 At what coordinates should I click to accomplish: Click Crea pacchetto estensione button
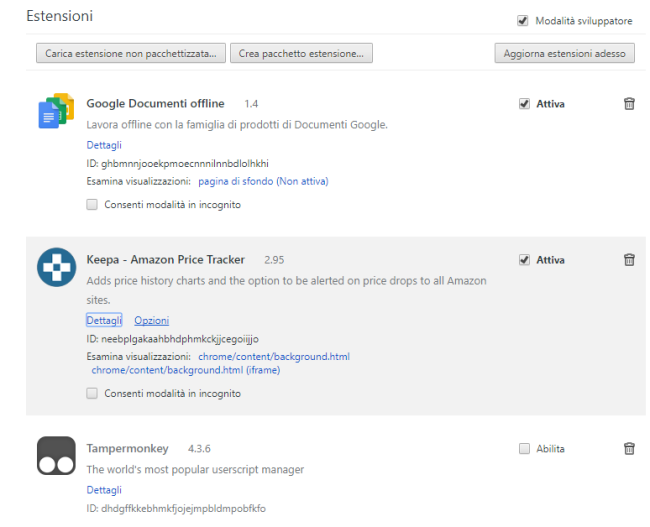coord(301,53)
